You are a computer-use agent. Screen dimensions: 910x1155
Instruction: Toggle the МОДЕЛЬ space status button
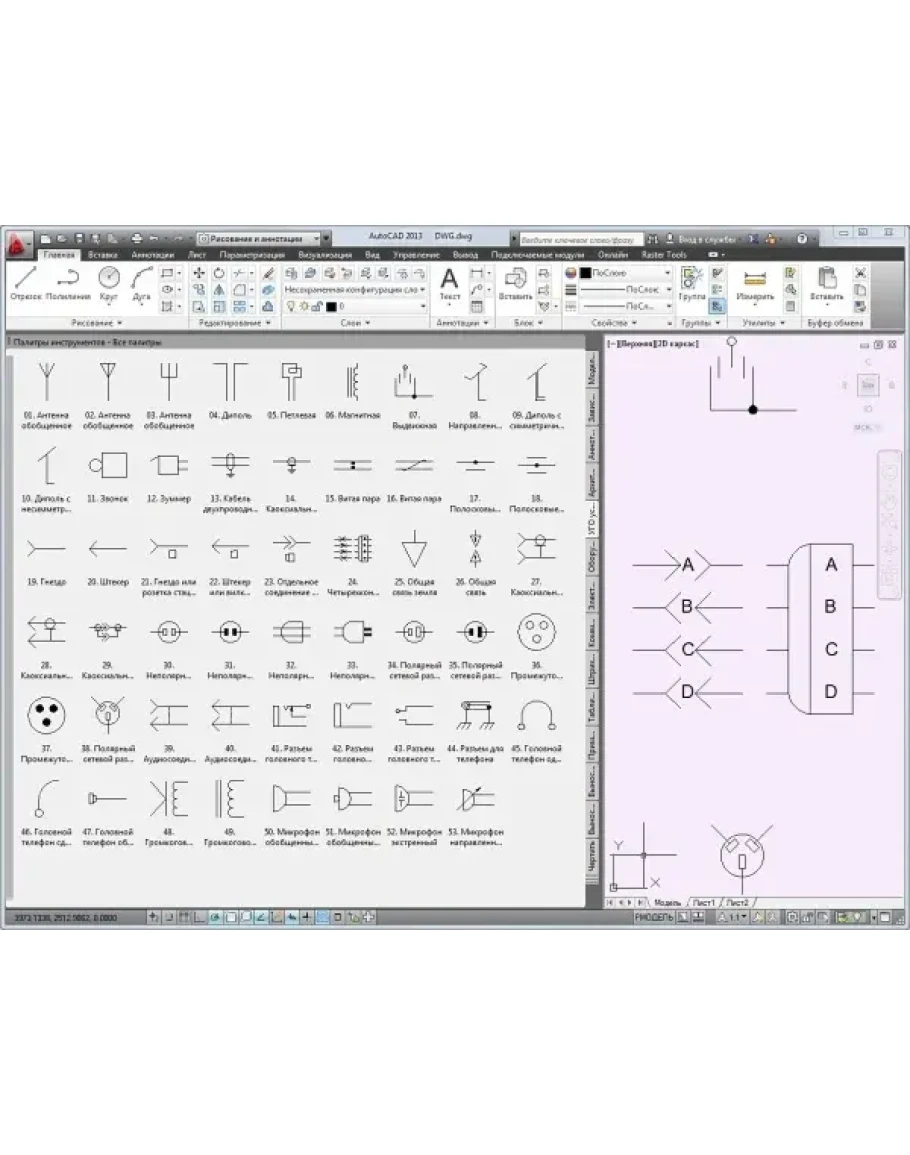click(654, 916)
